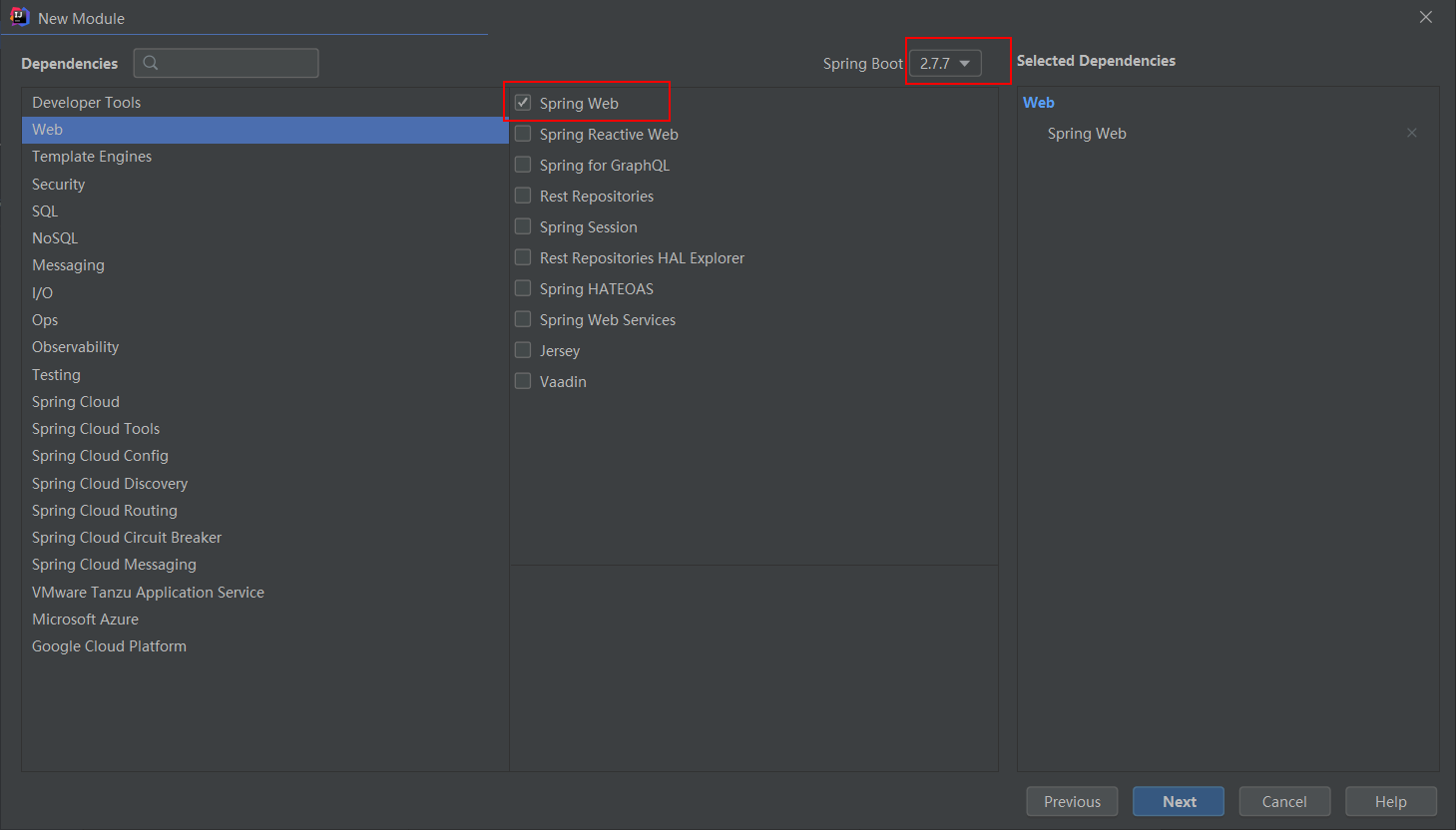Enable the Spring Reactive Web checkbox

click(523, 134)
